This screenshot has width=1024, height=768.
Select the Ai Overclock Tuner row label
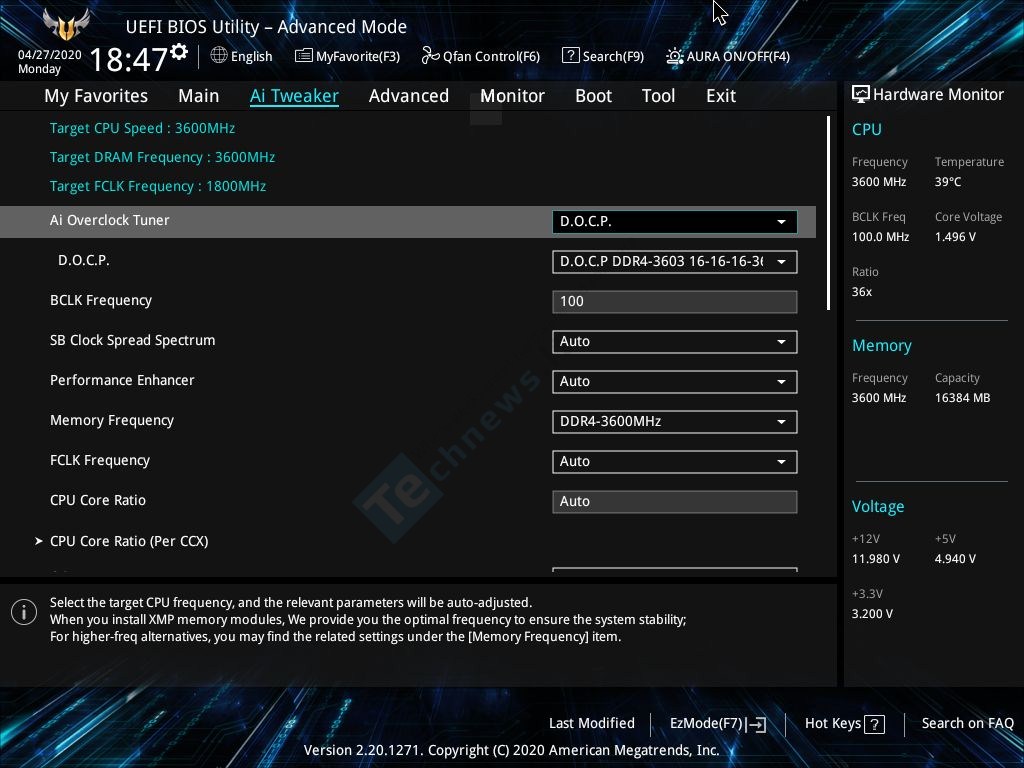pos(110,221)
